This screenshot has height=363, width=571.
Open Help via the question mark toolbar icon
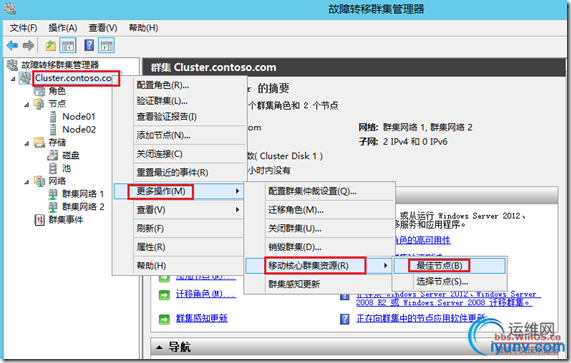click(89, 45)
